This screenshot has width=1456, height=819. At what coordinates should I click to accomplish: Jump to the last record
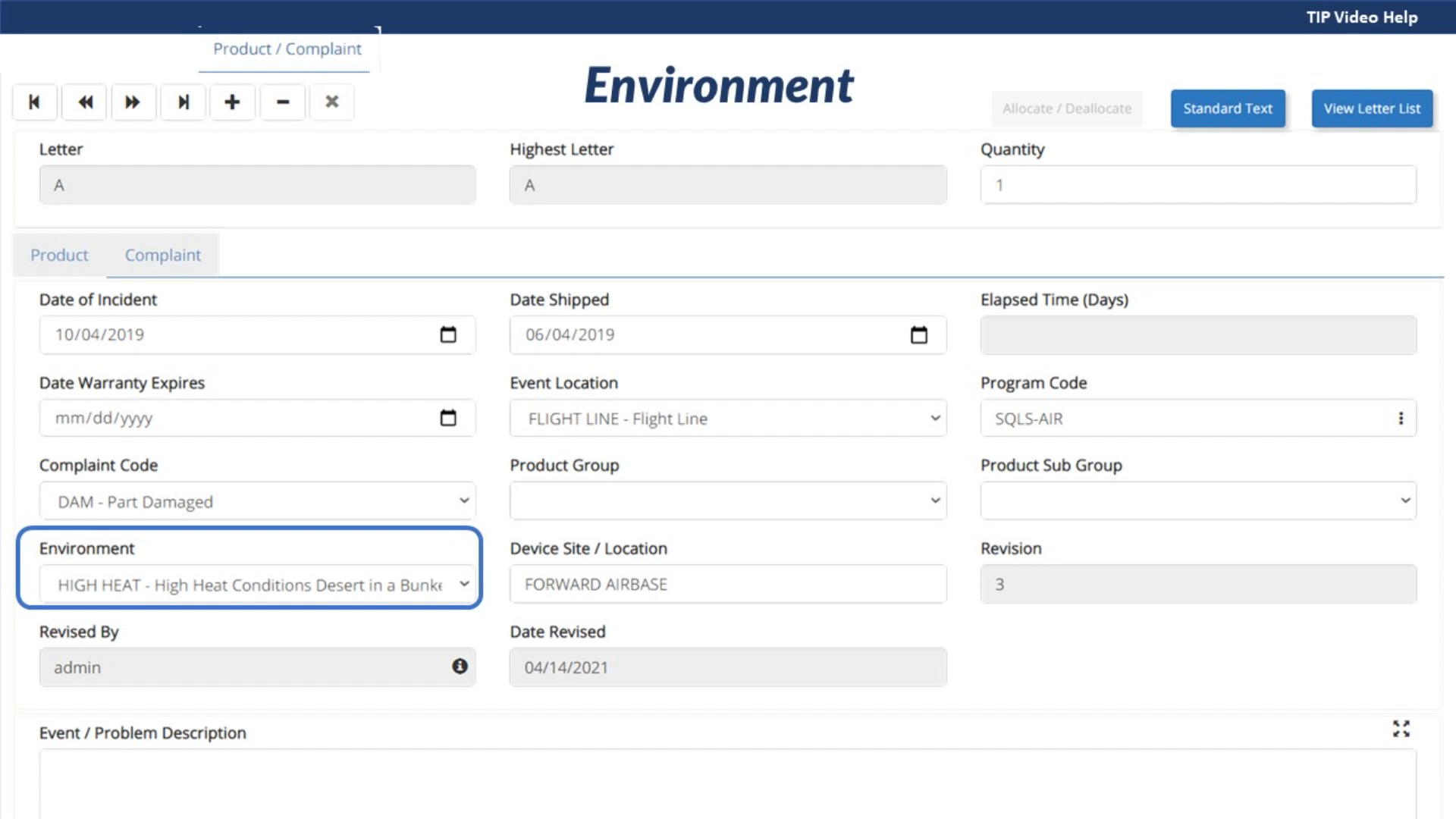click(183, 102)
